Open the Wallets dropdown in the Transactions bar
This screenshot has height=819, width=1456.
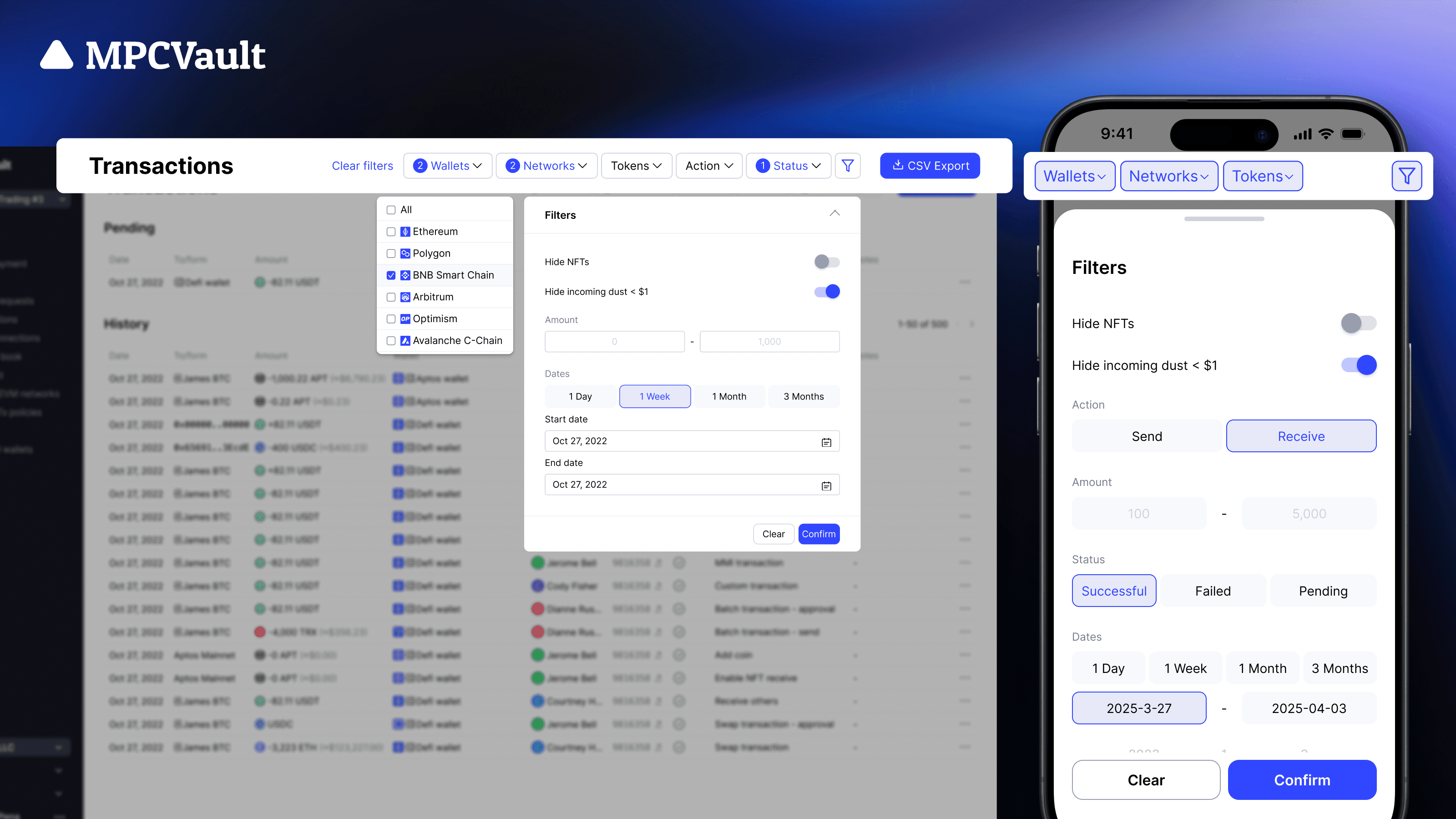(448, 166)
